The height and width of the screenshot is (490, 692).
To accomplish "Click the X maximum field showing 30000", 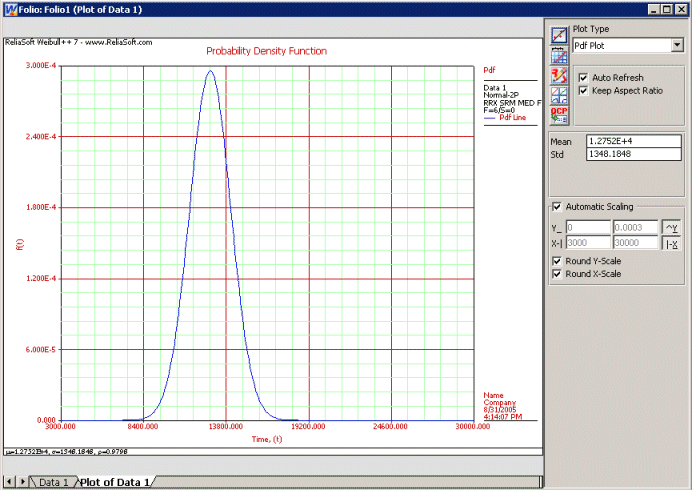I will pos(635,243).
